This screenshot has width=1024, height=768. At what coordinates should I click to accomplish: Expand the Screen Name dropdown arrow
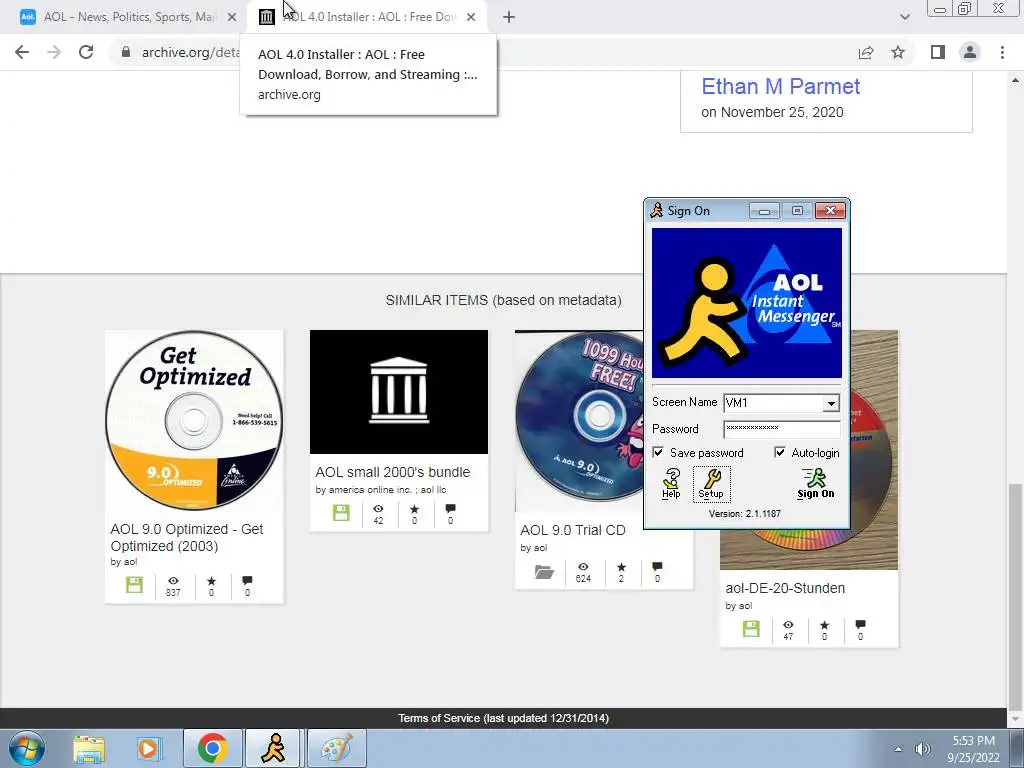pos(831,404)
